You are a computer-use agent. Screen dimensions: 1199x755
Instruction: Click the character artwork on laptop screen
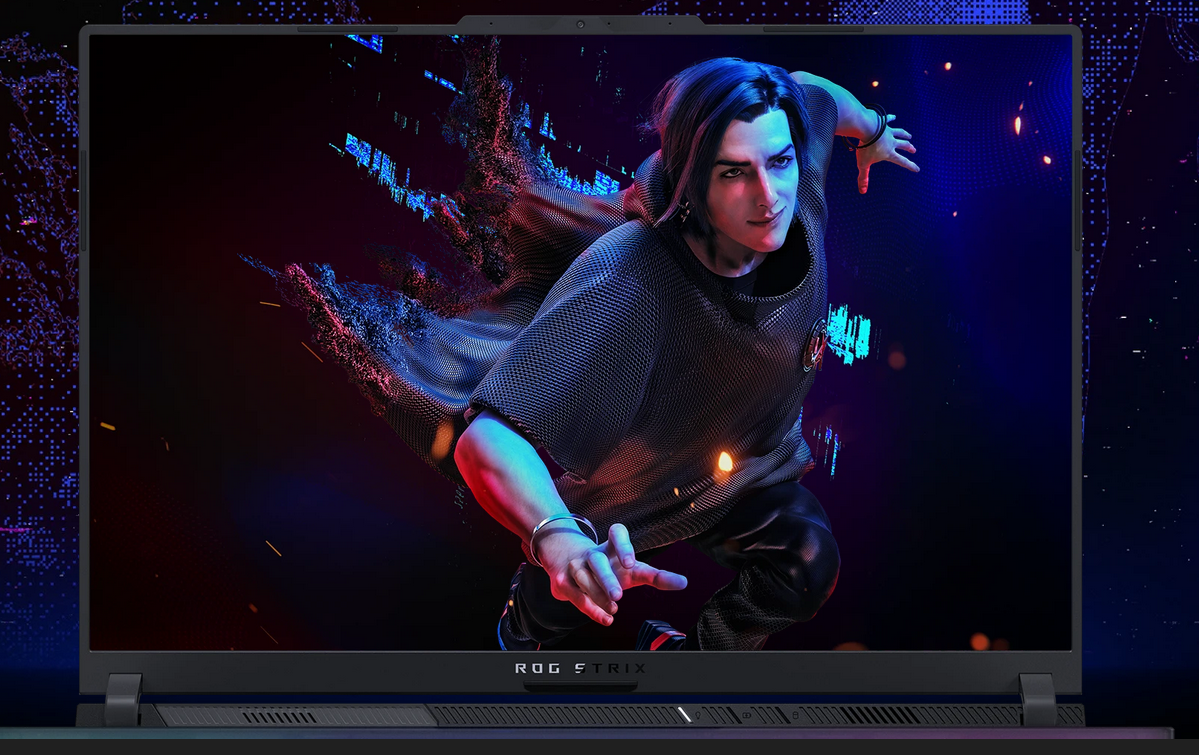coord(580,343)
